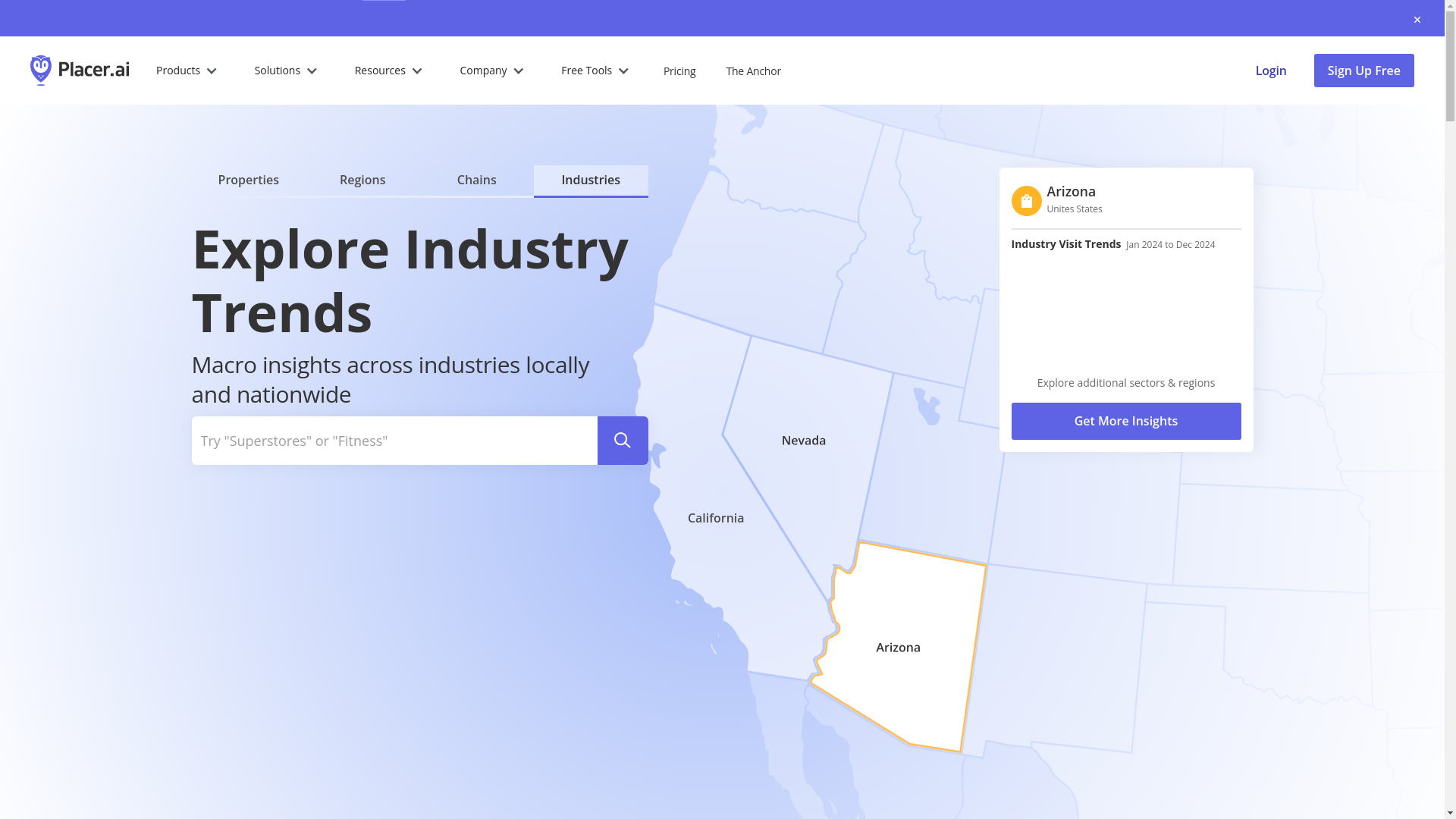Switch to the Chains tab
Image resolution: width=1456 pixels, height=819 pixels.
476,180
